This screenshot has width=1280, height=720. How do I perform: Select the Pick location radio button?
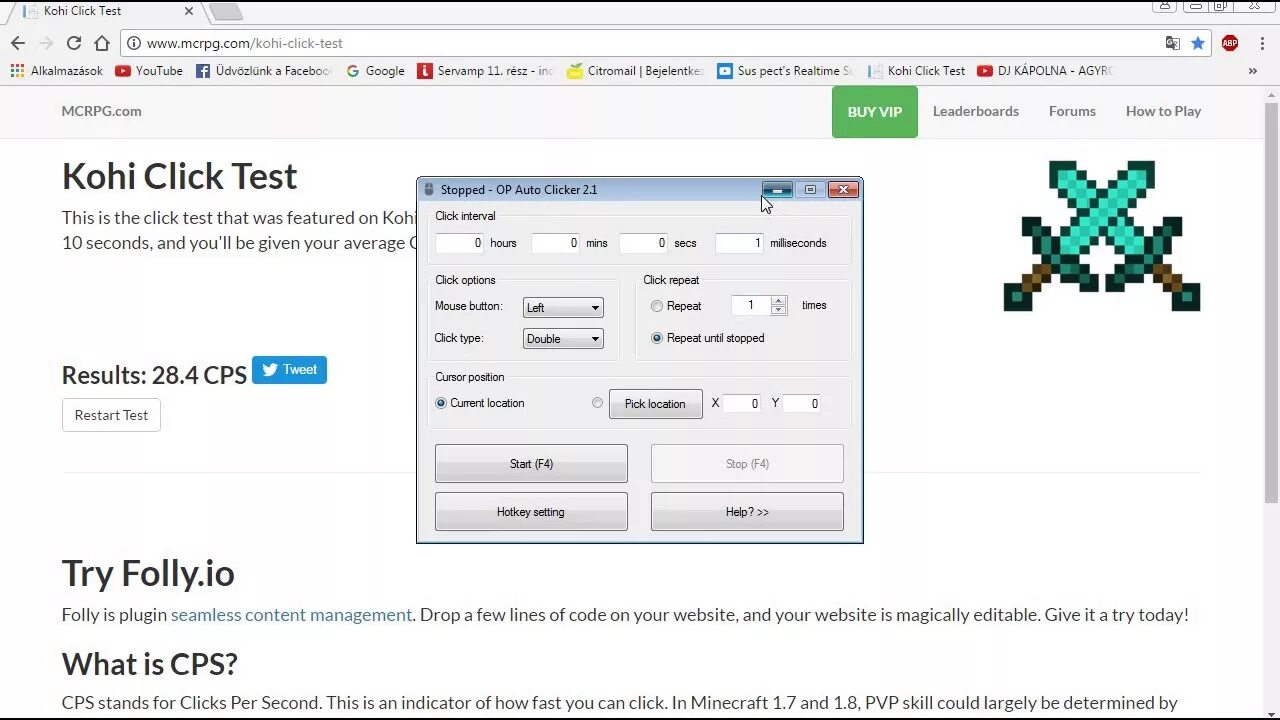point(597,403)
